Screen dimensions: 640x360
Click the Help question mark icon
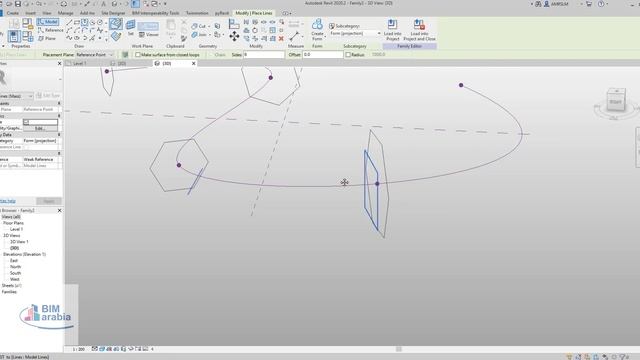(601, 4)
